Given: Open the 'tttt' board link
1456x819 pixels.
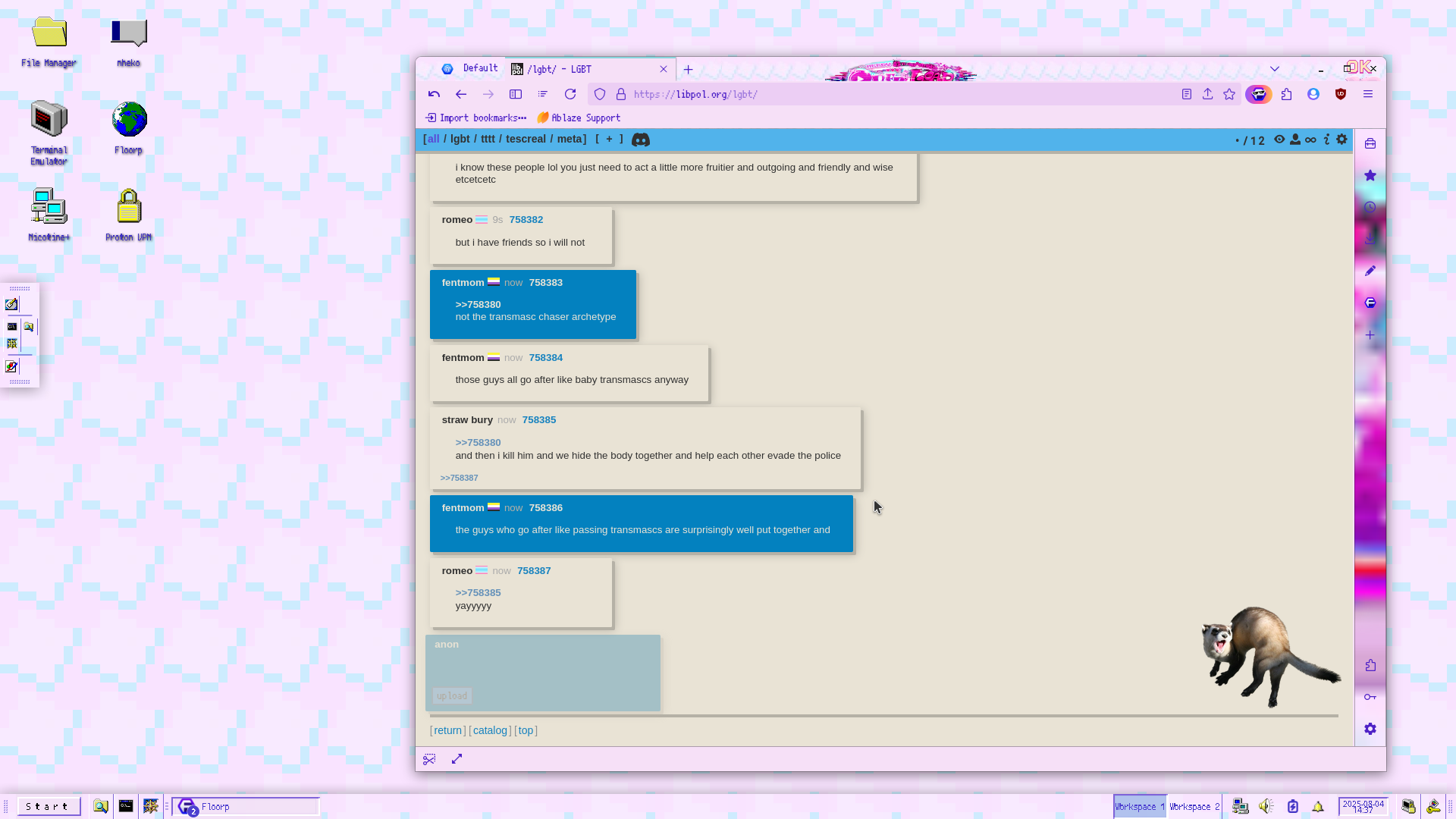Looking at the screenshot, I should 488,139.
